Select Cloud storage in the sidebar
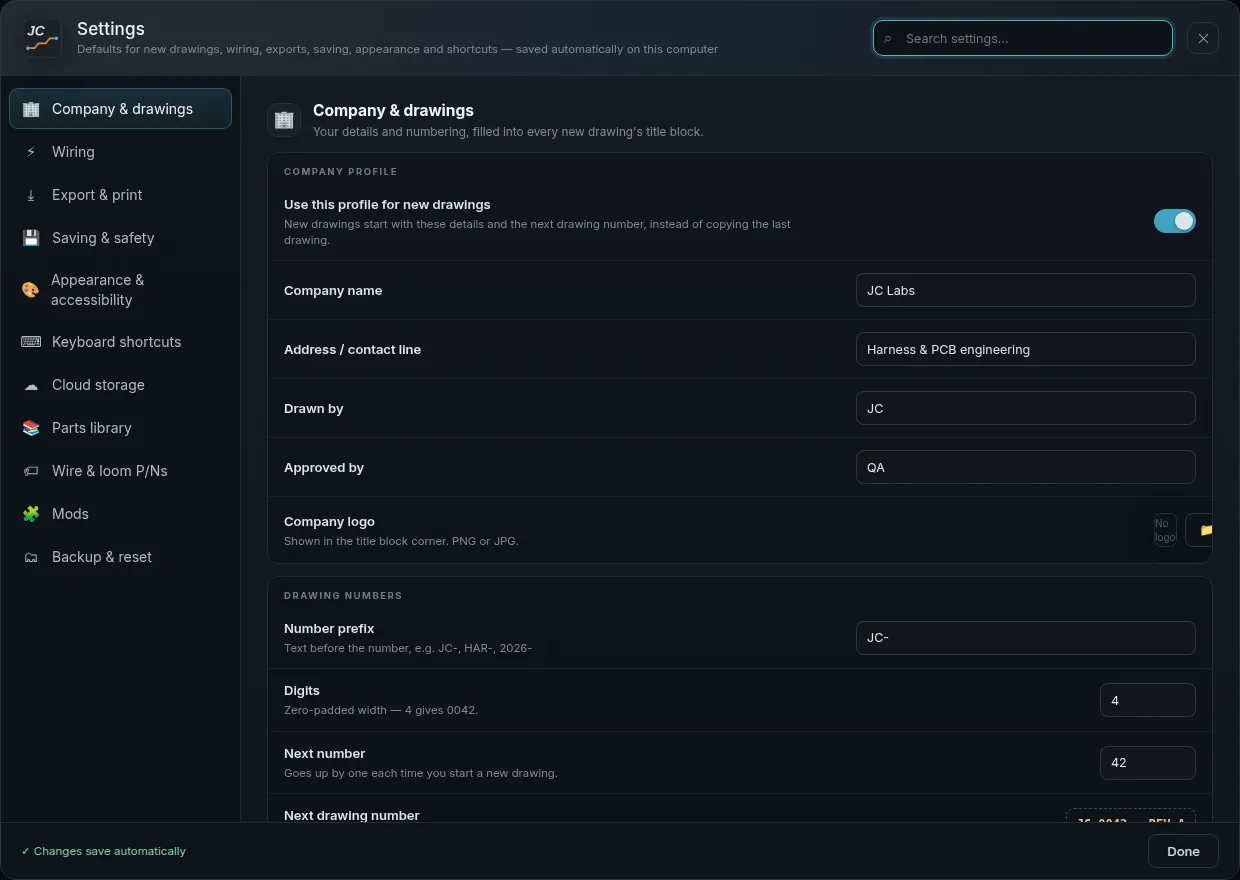The height and width of the screenshot is (880, 1240). 120,385
